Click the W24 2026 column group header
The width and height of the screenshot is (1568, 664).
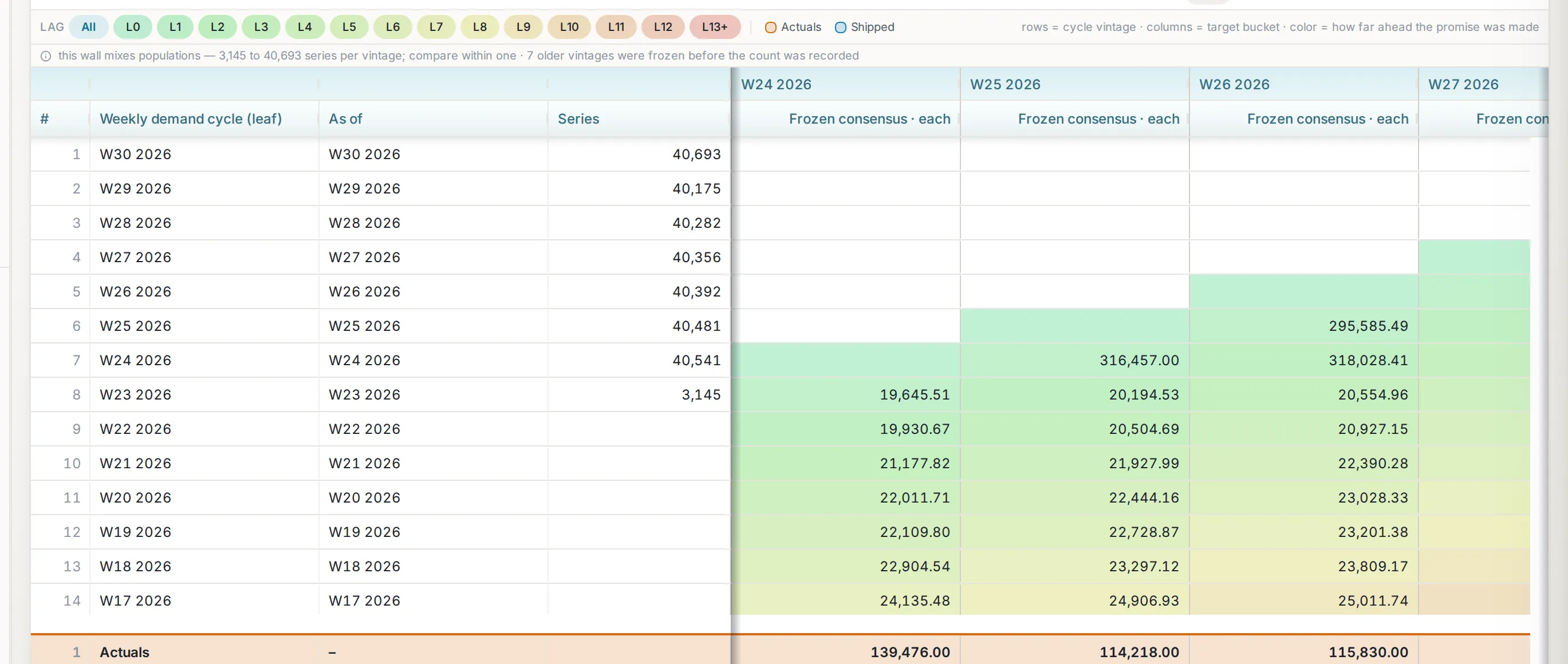tap(845, 84)
